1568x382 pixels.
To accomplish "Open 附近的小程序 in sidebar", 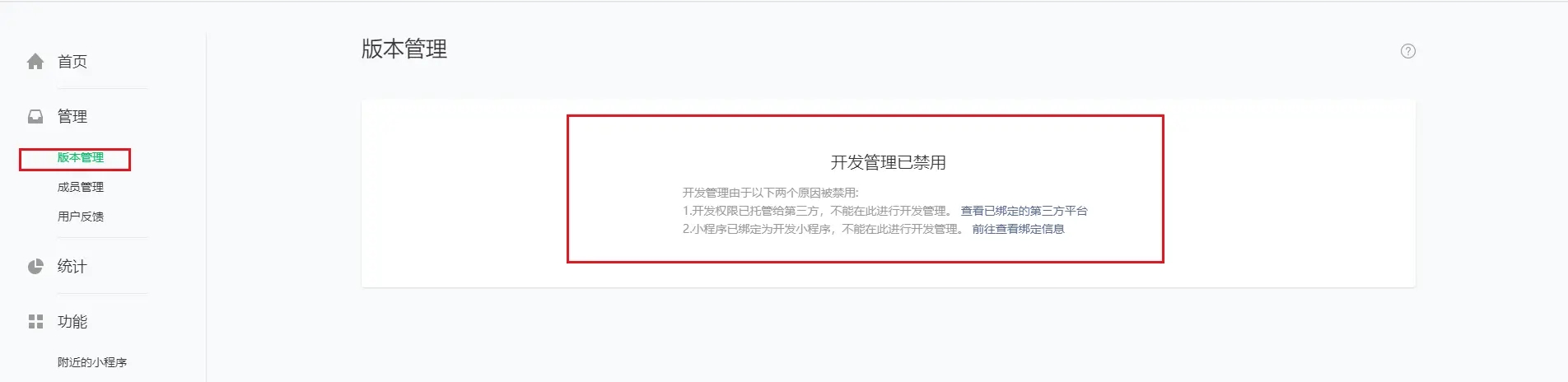I will click(92, 362).
